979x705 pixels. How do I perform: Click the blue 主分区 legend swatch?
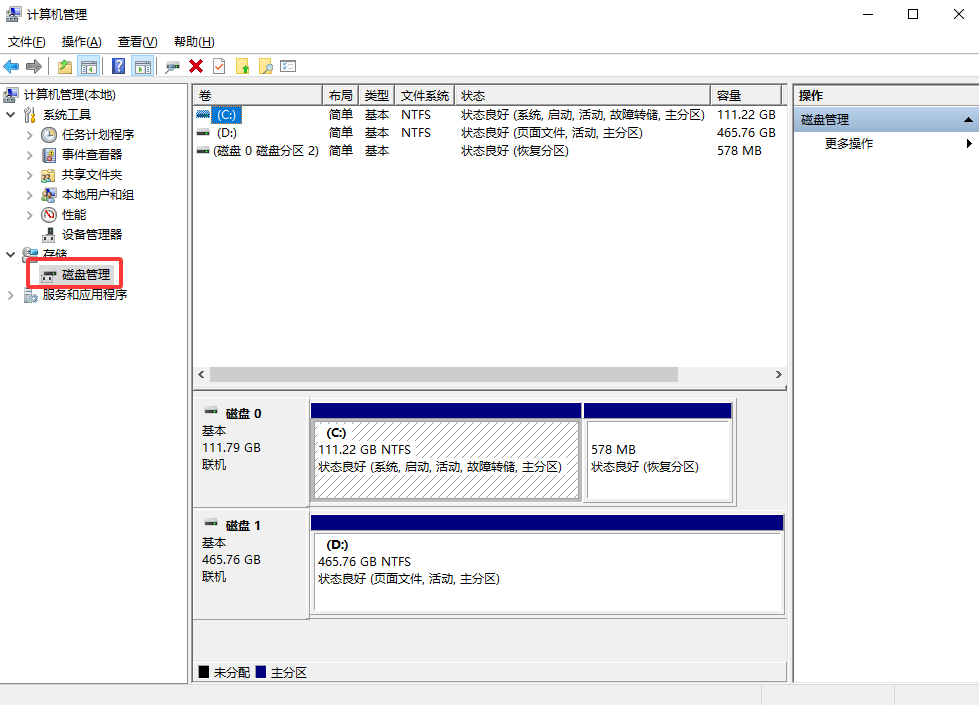[x=261, y=672]
